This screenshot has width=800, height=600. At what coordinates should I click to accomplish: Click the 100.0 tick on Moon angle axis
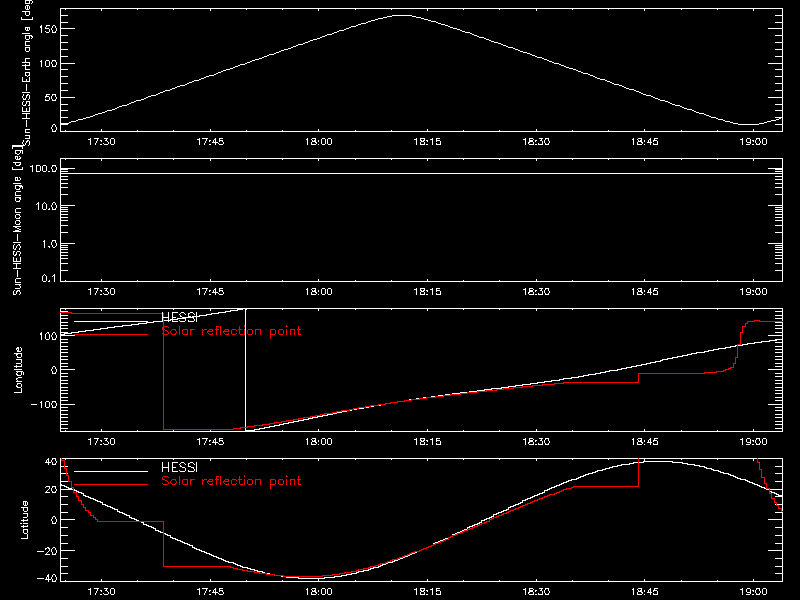(43, 168)
